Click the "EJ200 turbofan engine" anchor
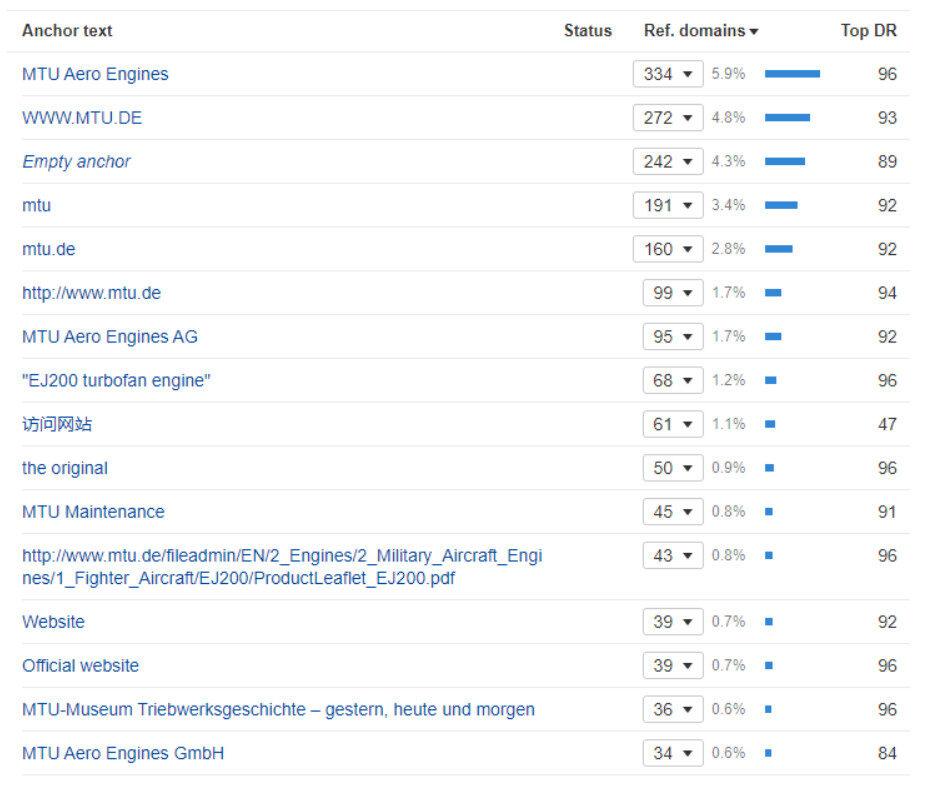This screenshot has height=790, width=928. click(116, 381)
